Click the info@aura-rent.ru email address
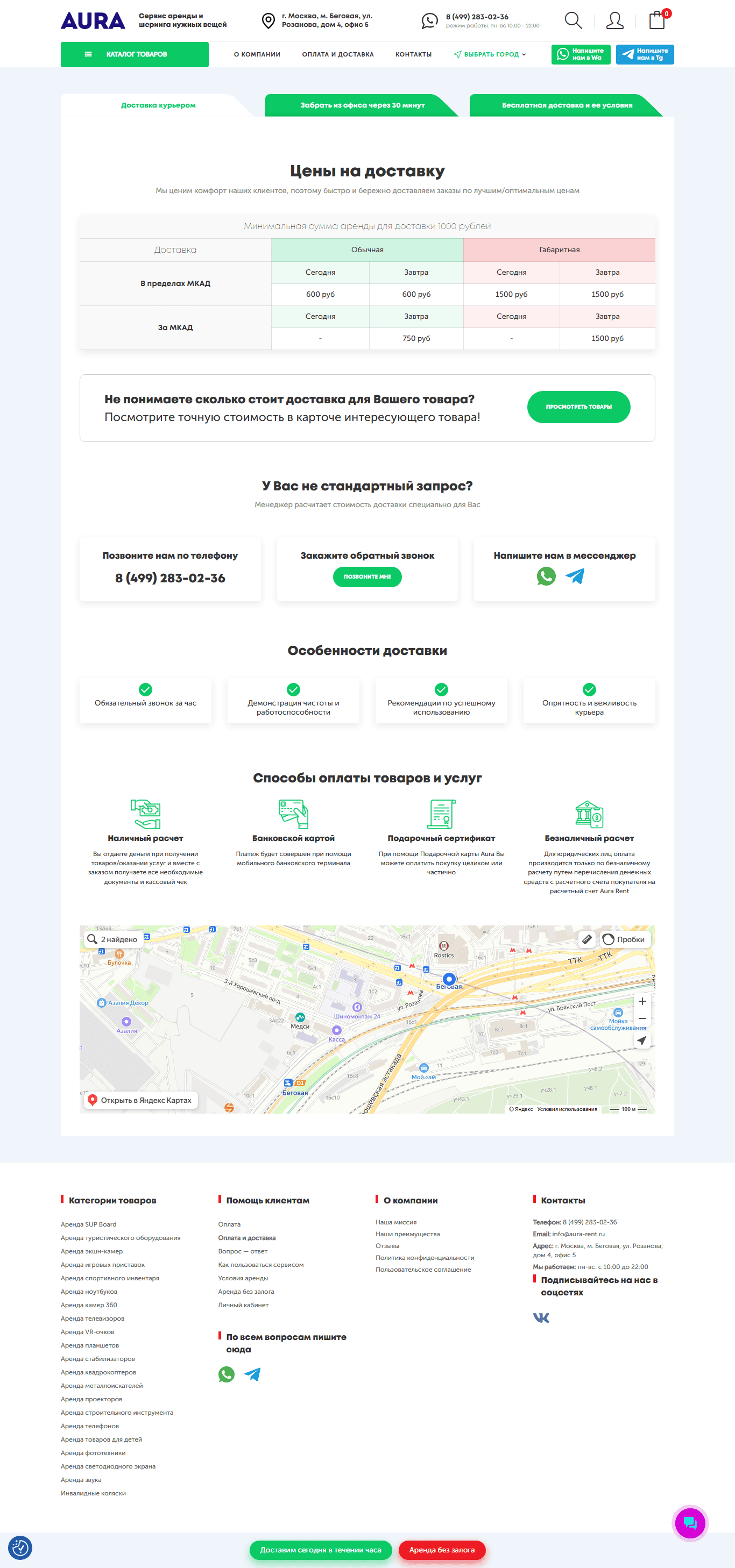735x1568 pixels. coord(578,1234)
